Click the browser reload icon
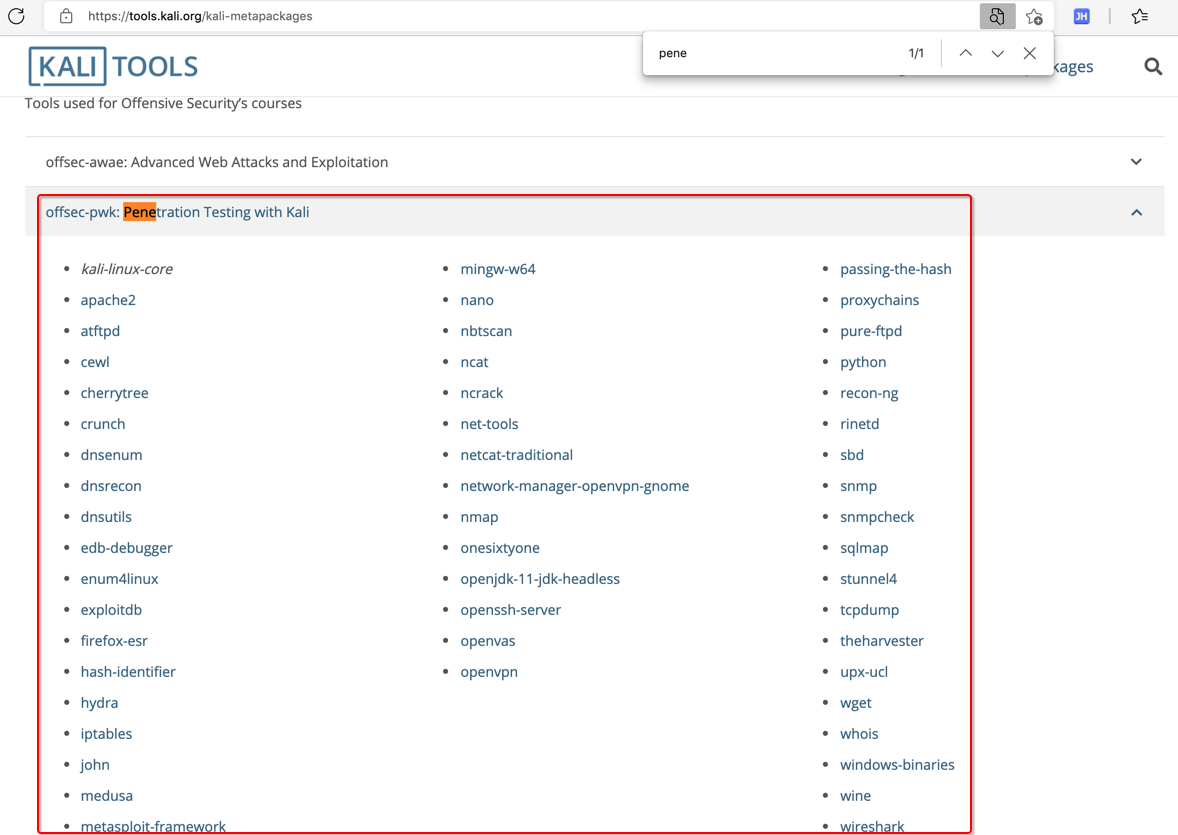1178x835 pixels. point(17,16)
